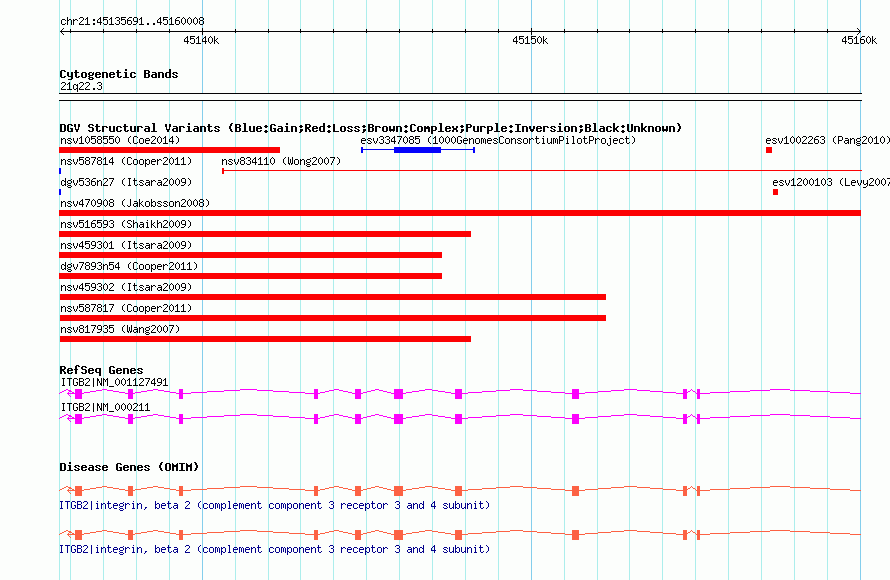Open the dgv7893n54 (Cooper2011) variant label
Viewport: 890px width, 580px height.
point(129,266)
